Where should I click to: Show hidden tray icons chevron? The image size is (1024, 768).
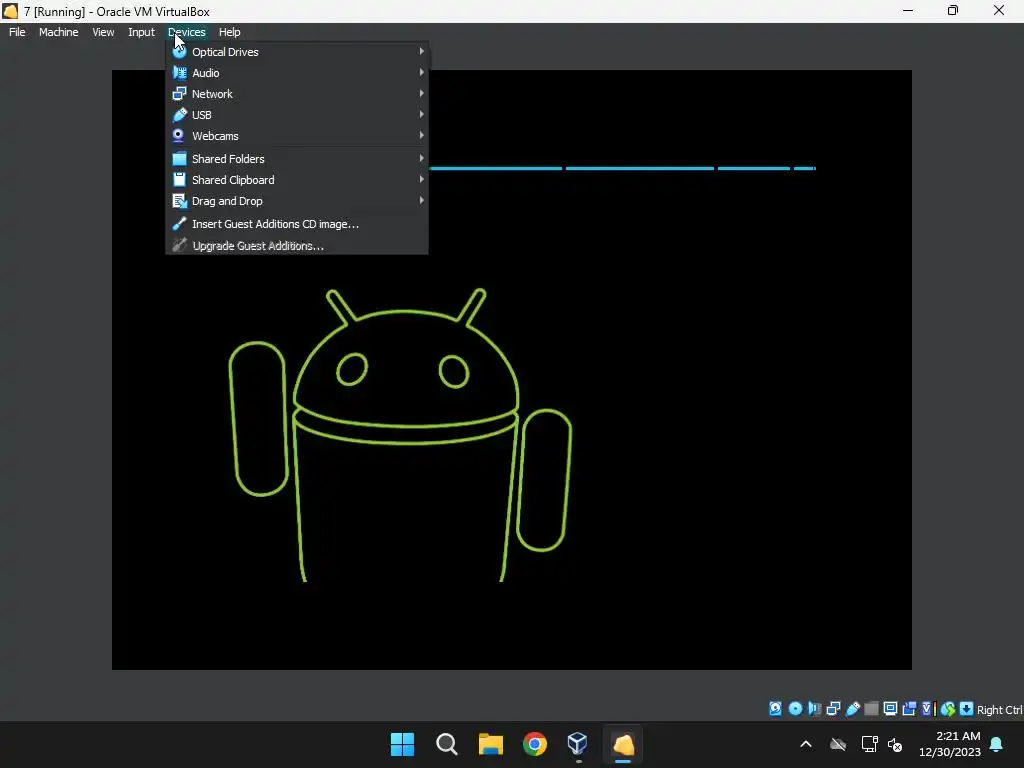(x=806, y=744)
